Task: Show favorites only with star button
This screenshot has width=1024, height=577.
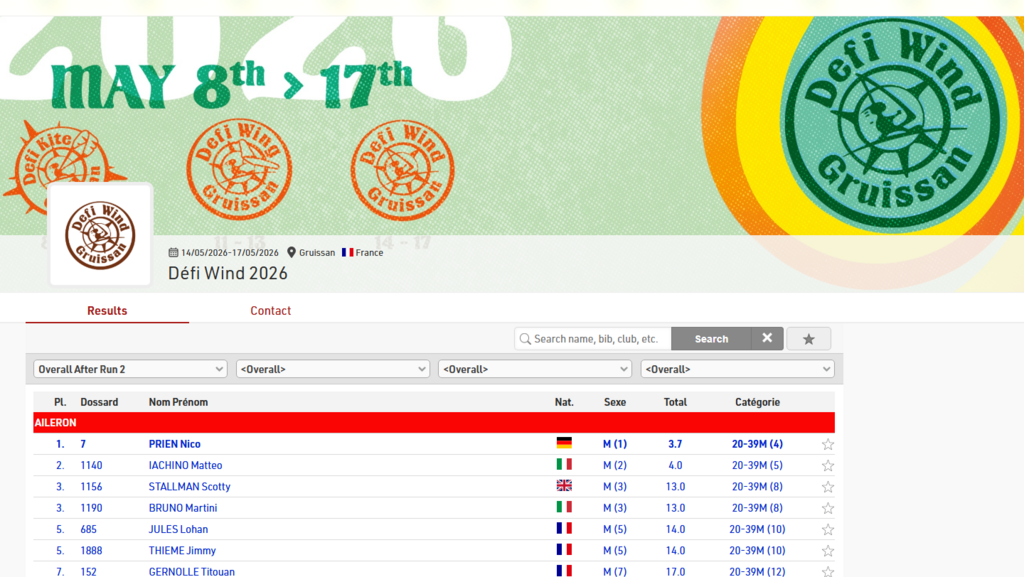Action: [808, 339]
